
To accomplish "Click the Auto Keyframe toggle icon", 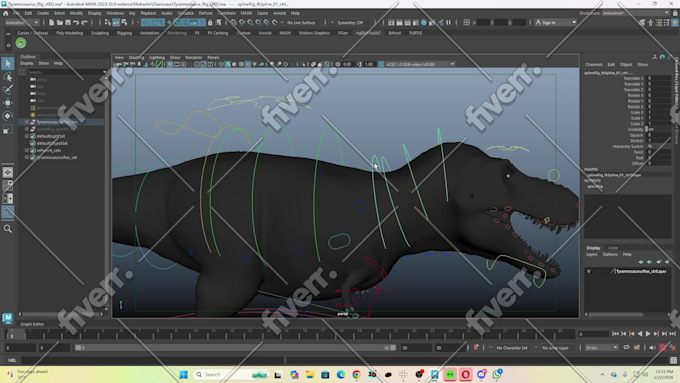I will pyautogui.click(x=663, y=348).
